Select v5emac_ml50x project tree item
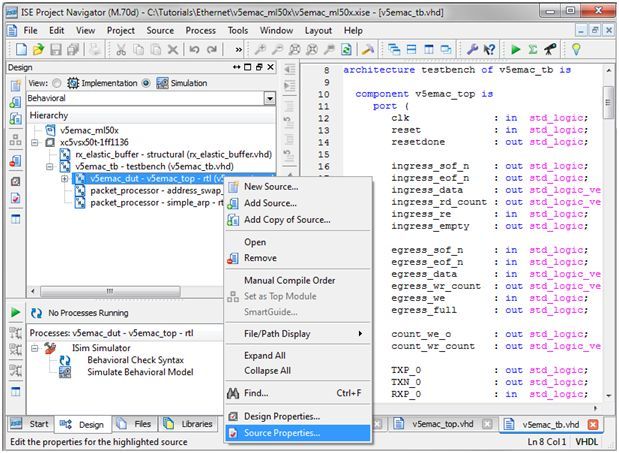The width and height of the screenshot is (619, 453). coord(89,130)
